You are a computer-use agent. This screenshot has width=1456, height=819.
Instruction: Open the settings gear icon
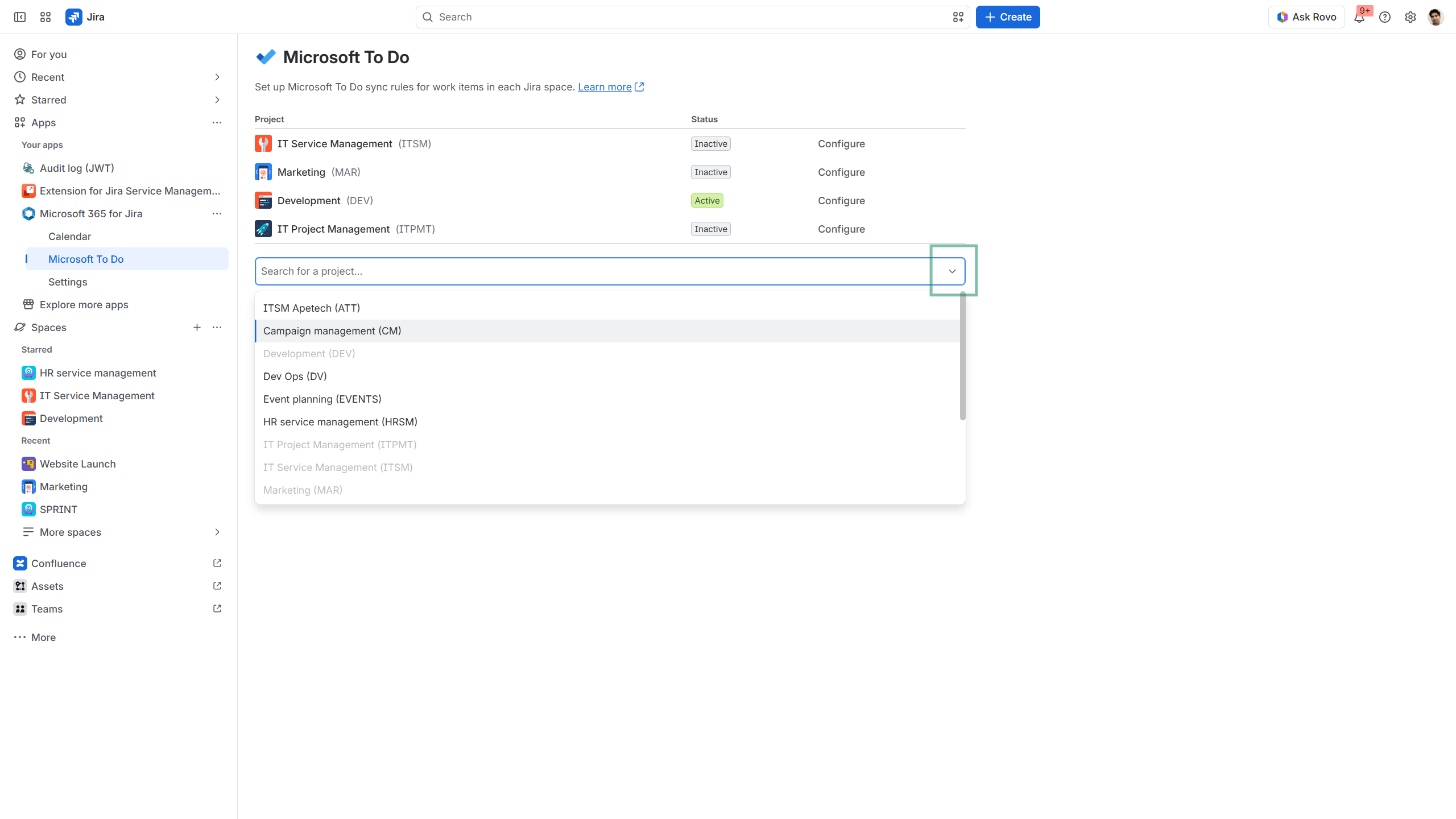point(1410,17)
